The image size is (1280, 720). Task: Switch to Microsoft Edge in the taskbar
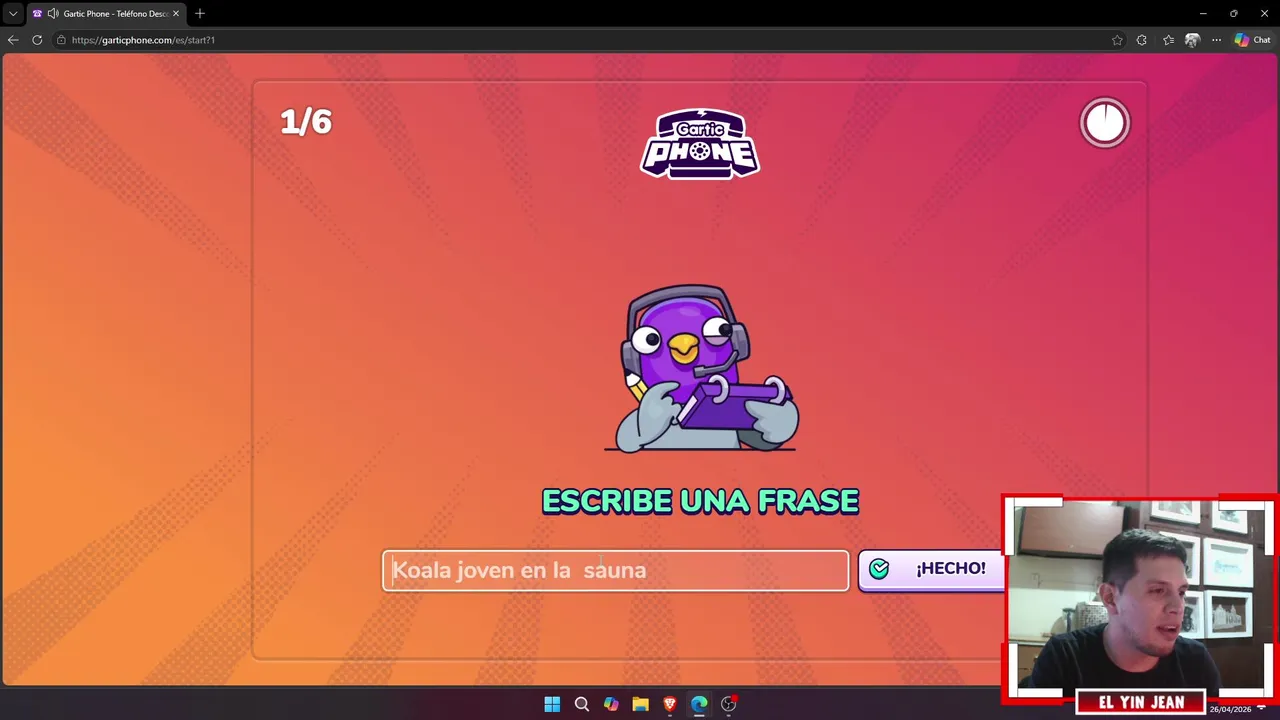click(x=699, y=704)
